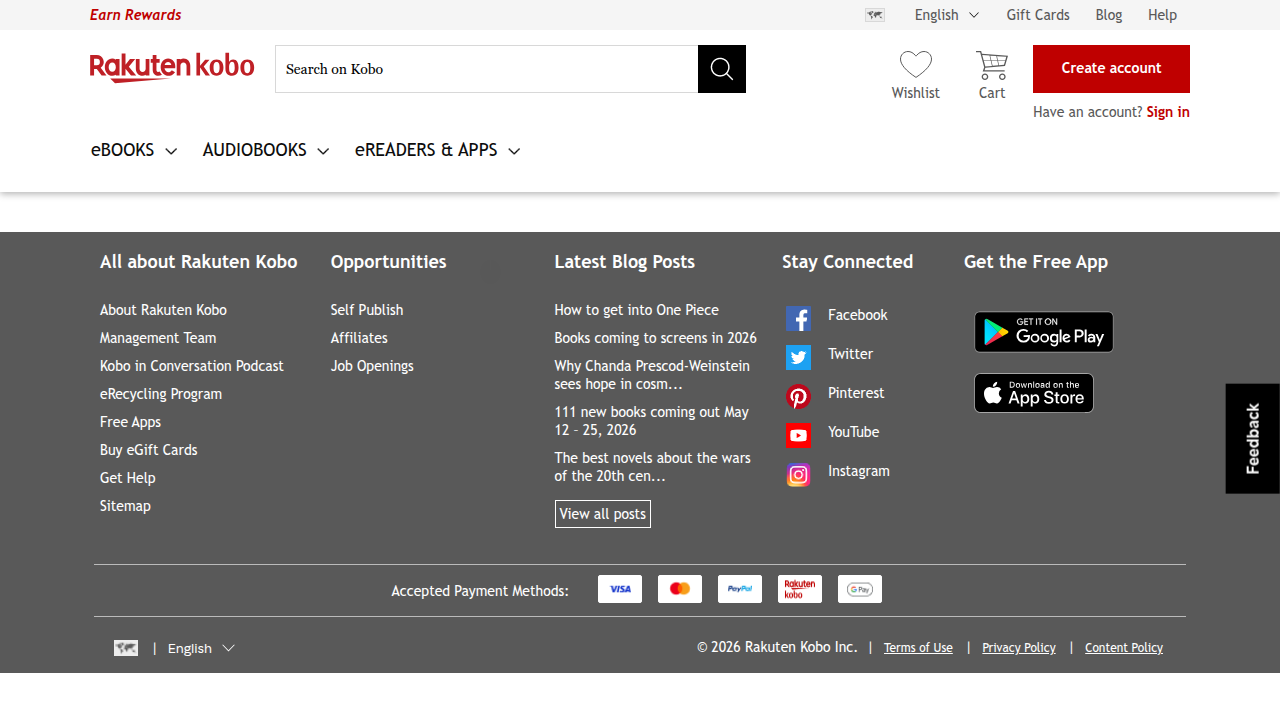Open the Terms of Use link
1280x720 pixels.
pyautogui.click(x=918, y=648)
